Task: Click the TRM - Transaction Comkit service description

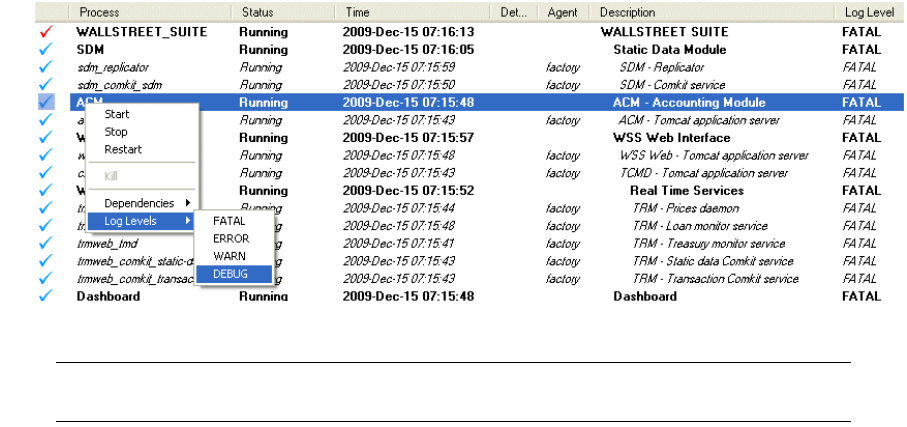Action: [x=716, y=279]
